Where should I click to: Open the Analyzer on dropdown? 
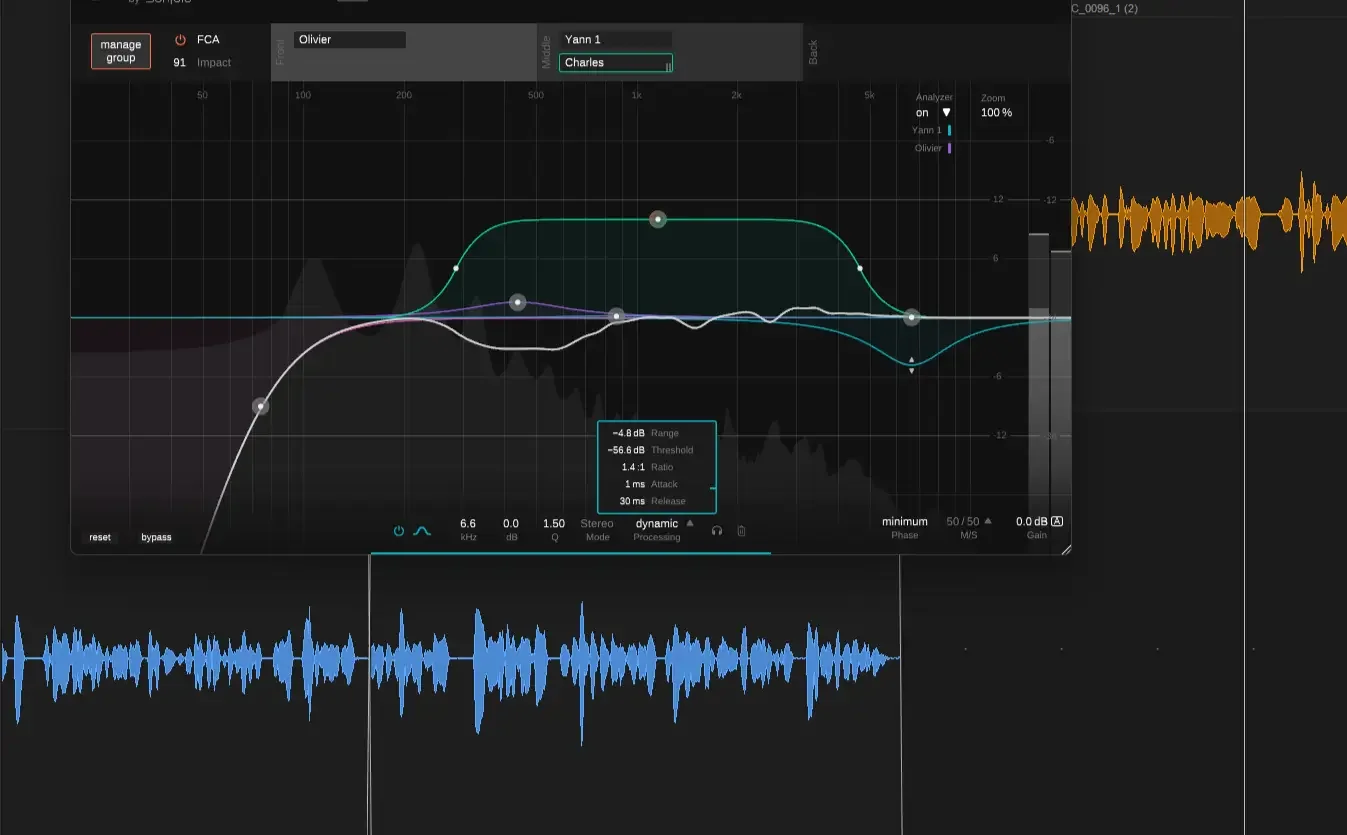point(934,113)
